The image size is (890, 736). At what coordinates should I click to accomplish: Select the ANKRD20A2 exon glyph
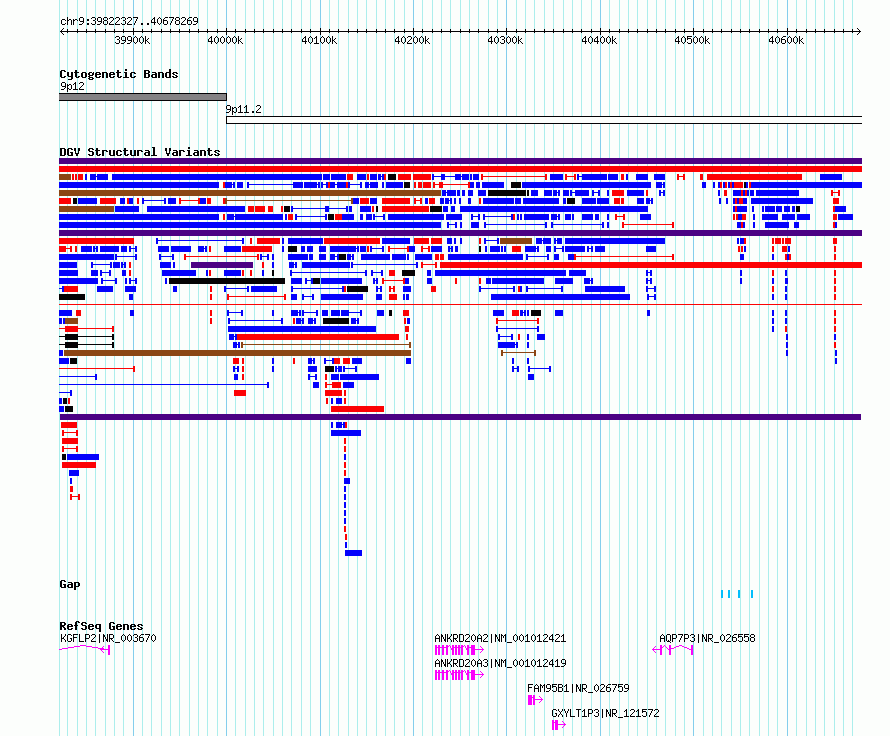pos(459,650)
